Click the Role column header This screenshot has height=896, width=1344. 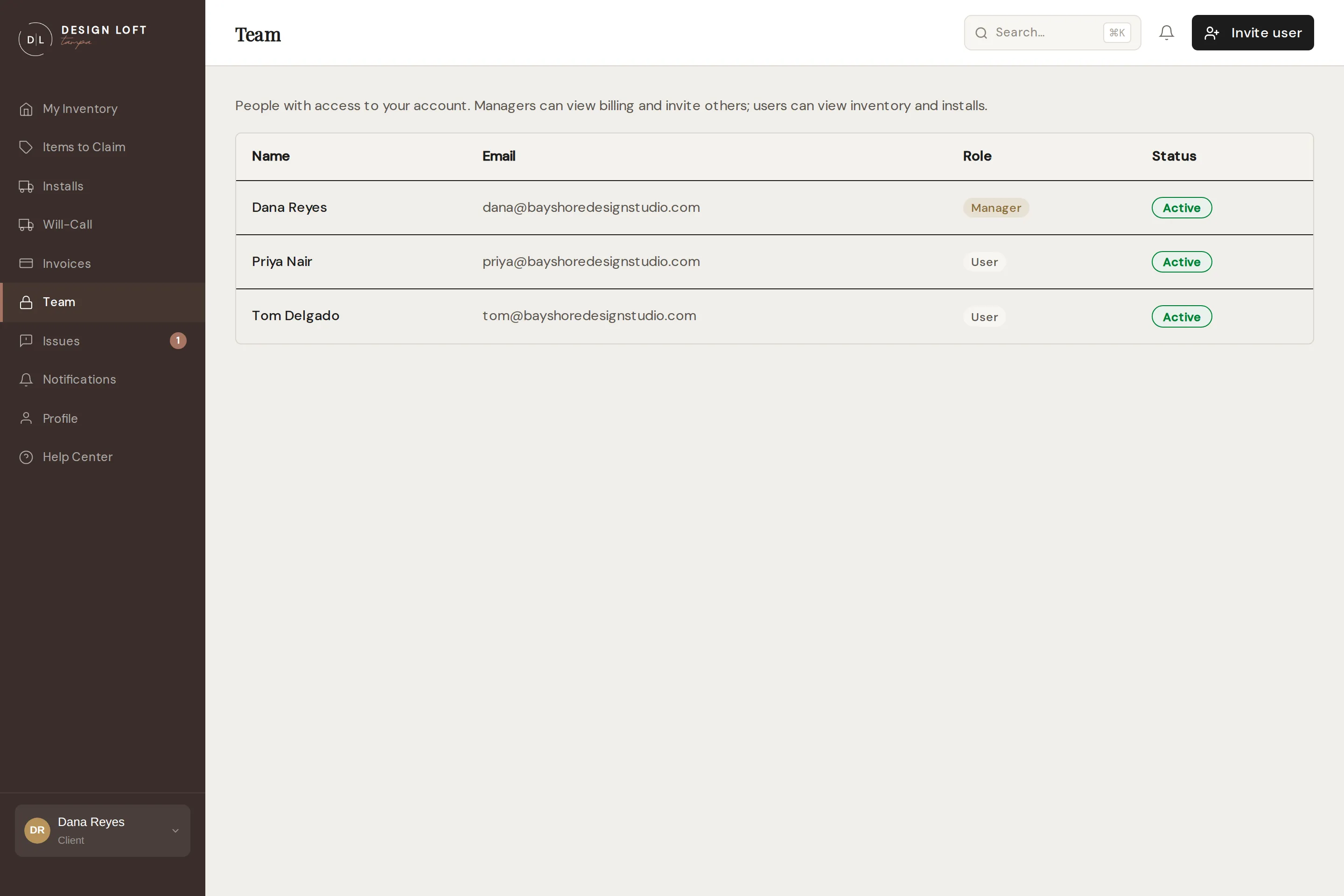pyautogui.click(x=977, y=156)
